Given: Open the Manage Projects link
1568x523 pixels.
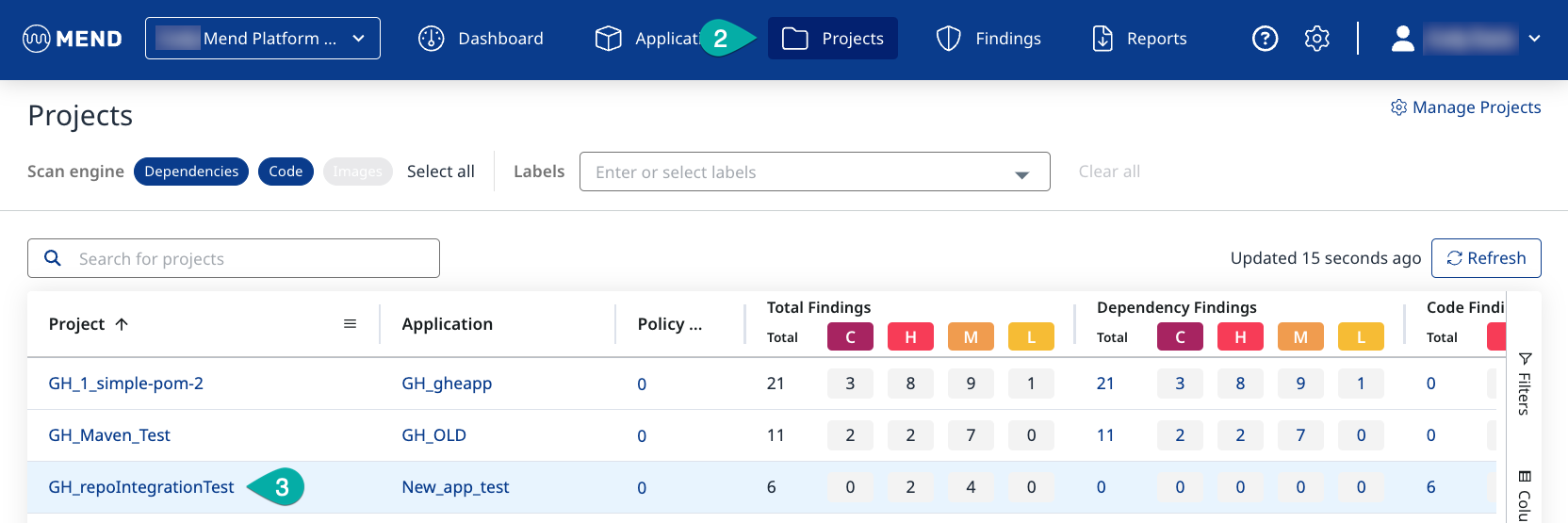Looking at the screenshot, I should point(1466,107).
